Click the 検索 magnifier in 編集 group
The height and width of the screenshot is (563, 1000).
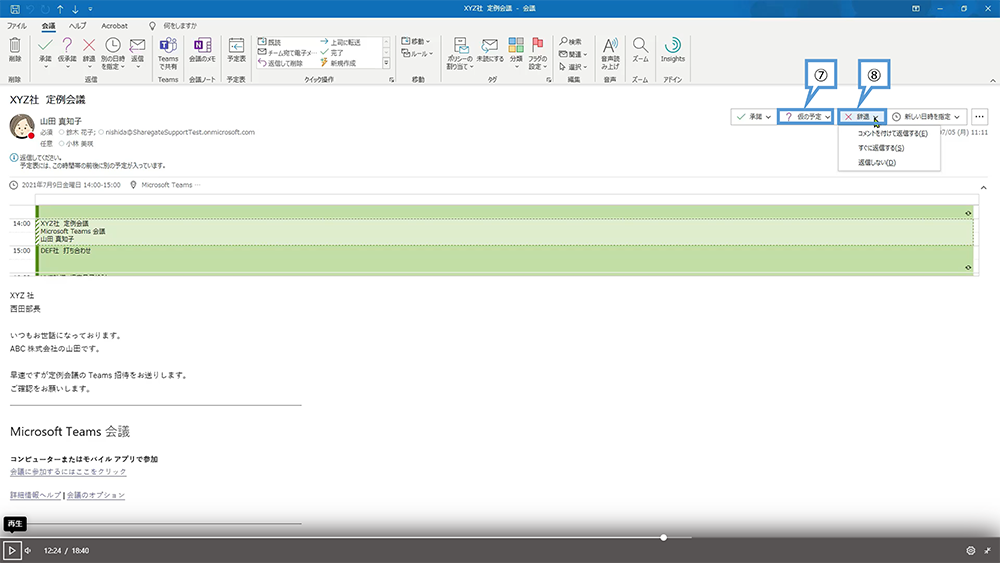(x=570, y=41)
